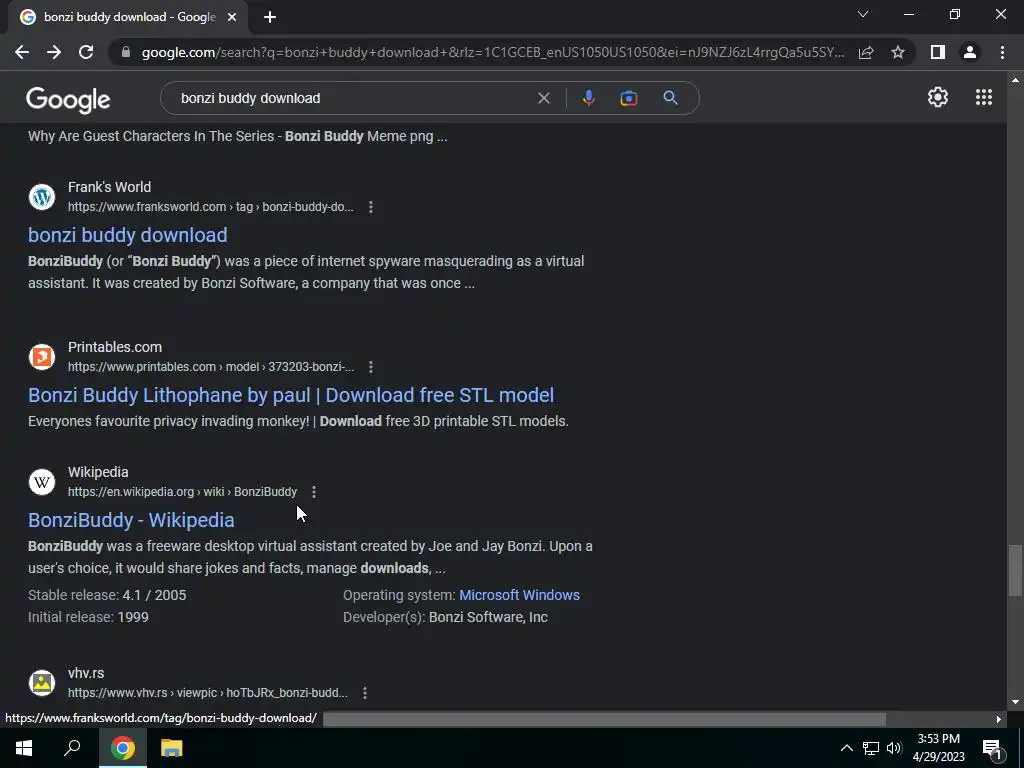Screen dimensions: 1024x768
Task: Submit search with the magnifier icon
Action: [670, 98]
